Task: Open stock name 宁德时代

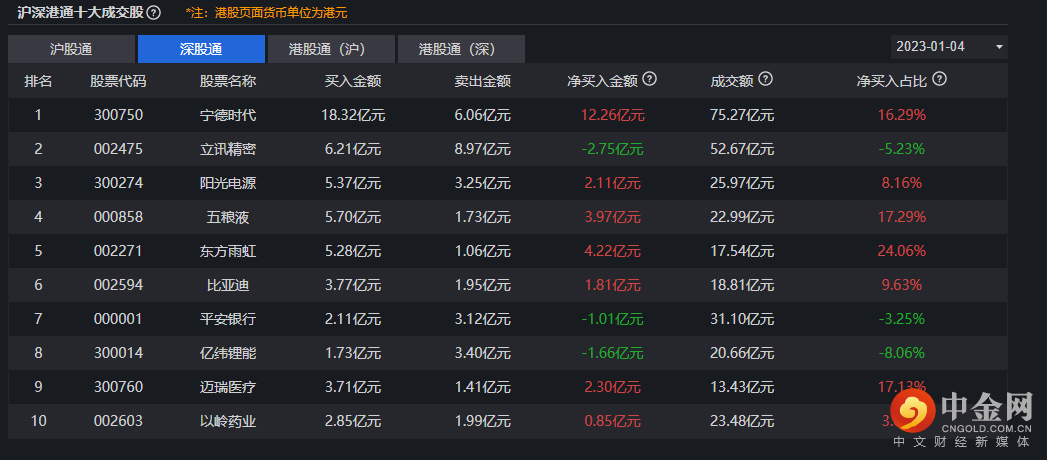Action: click(x=228, y=115)
